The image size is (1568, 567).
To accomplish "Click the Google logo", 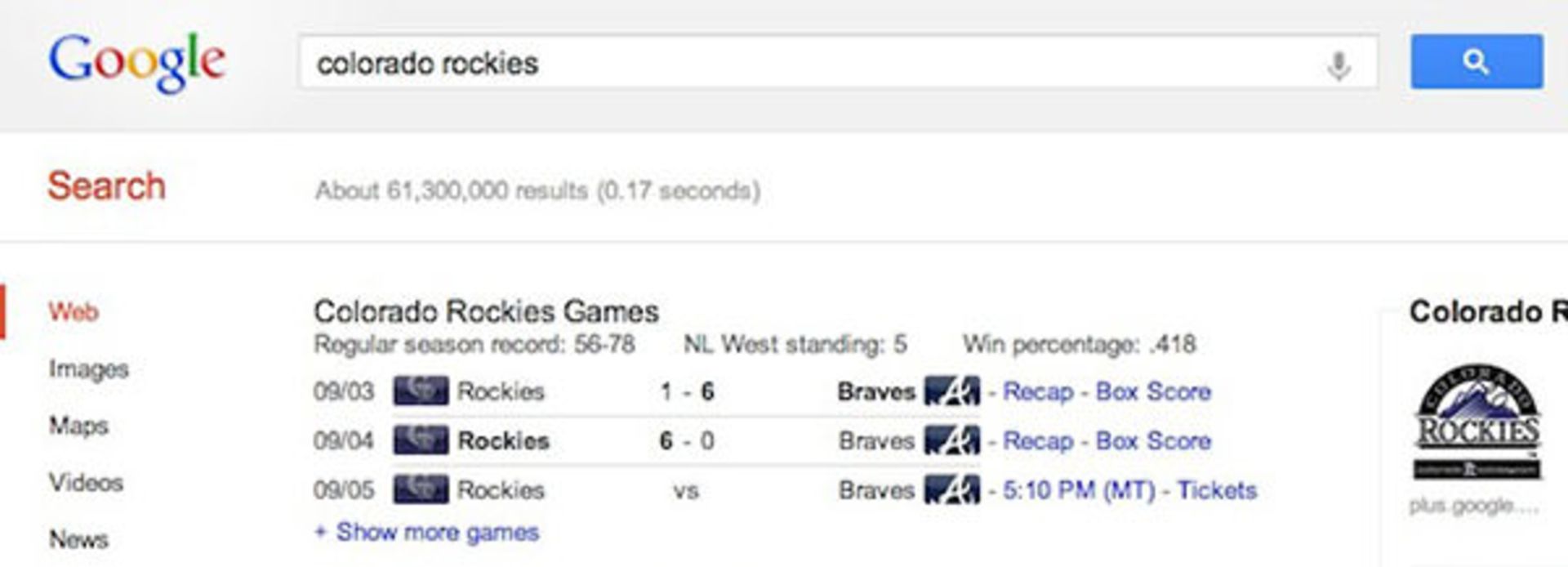I will tap(136, 61).
